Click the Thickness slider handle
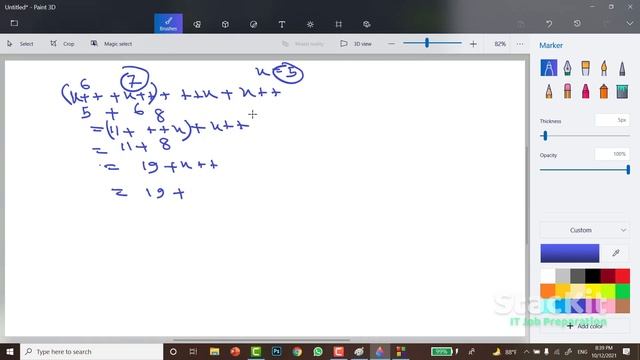This screenshot has width=640, height=360. pyautogui.click(x=545, y=136)
